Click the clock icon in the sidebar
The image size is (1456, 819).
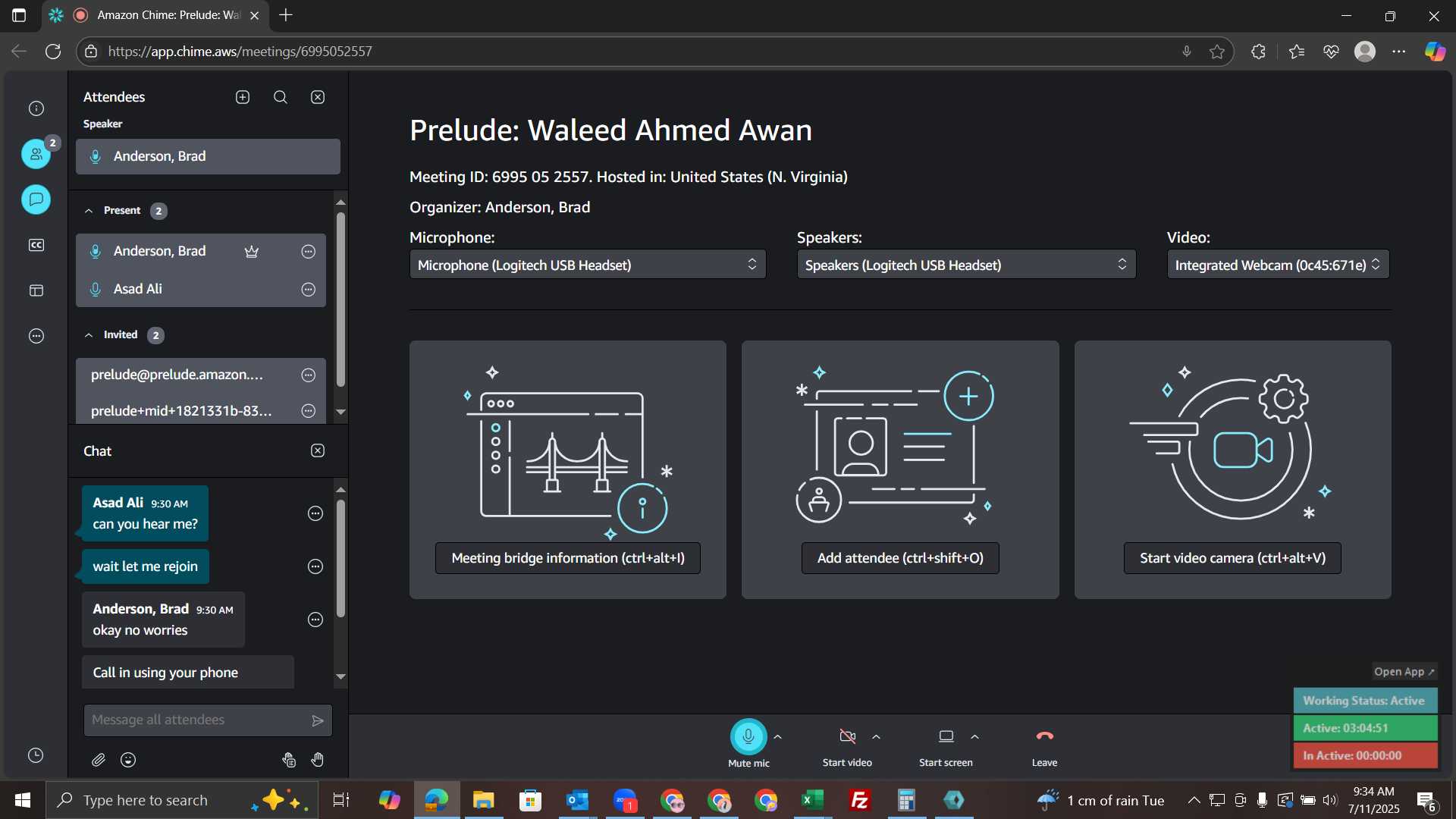point(36,755)
